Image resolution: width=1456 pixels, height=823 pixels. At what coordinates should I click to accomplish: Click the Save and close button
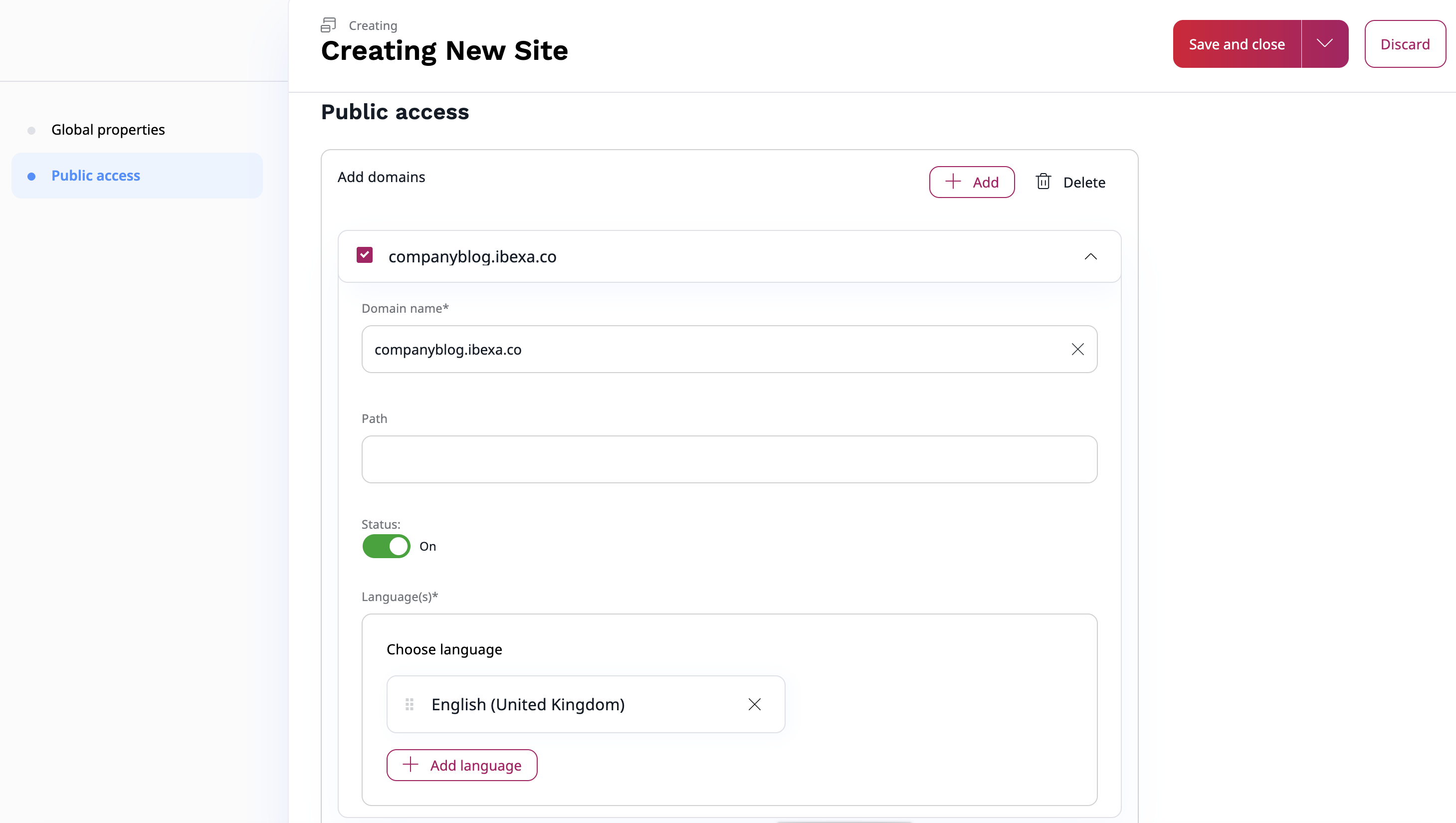tap(1237, 44)
